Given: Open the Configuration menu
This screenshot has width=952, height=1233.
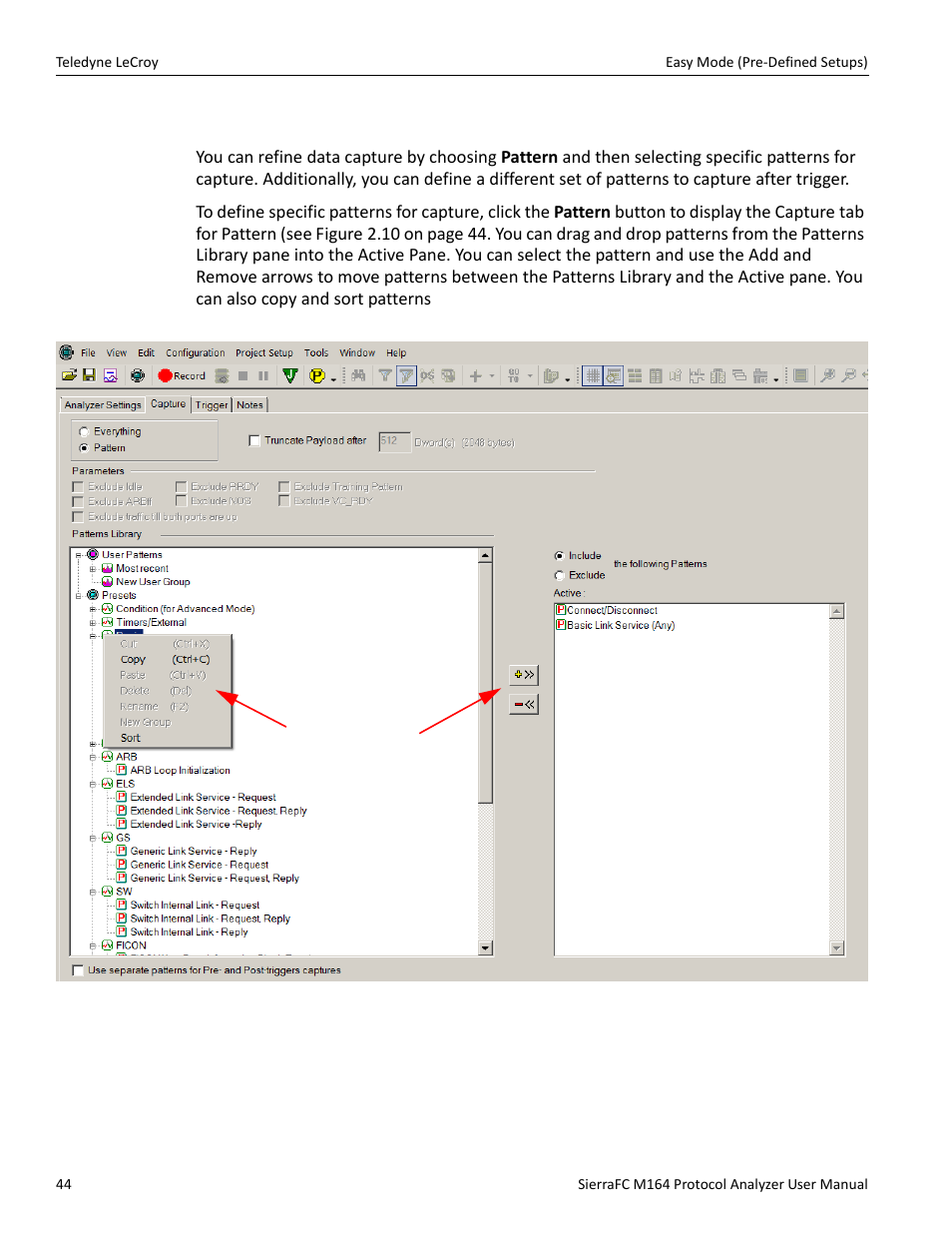Looking at the screenshot, I should (x=196, y=352).
